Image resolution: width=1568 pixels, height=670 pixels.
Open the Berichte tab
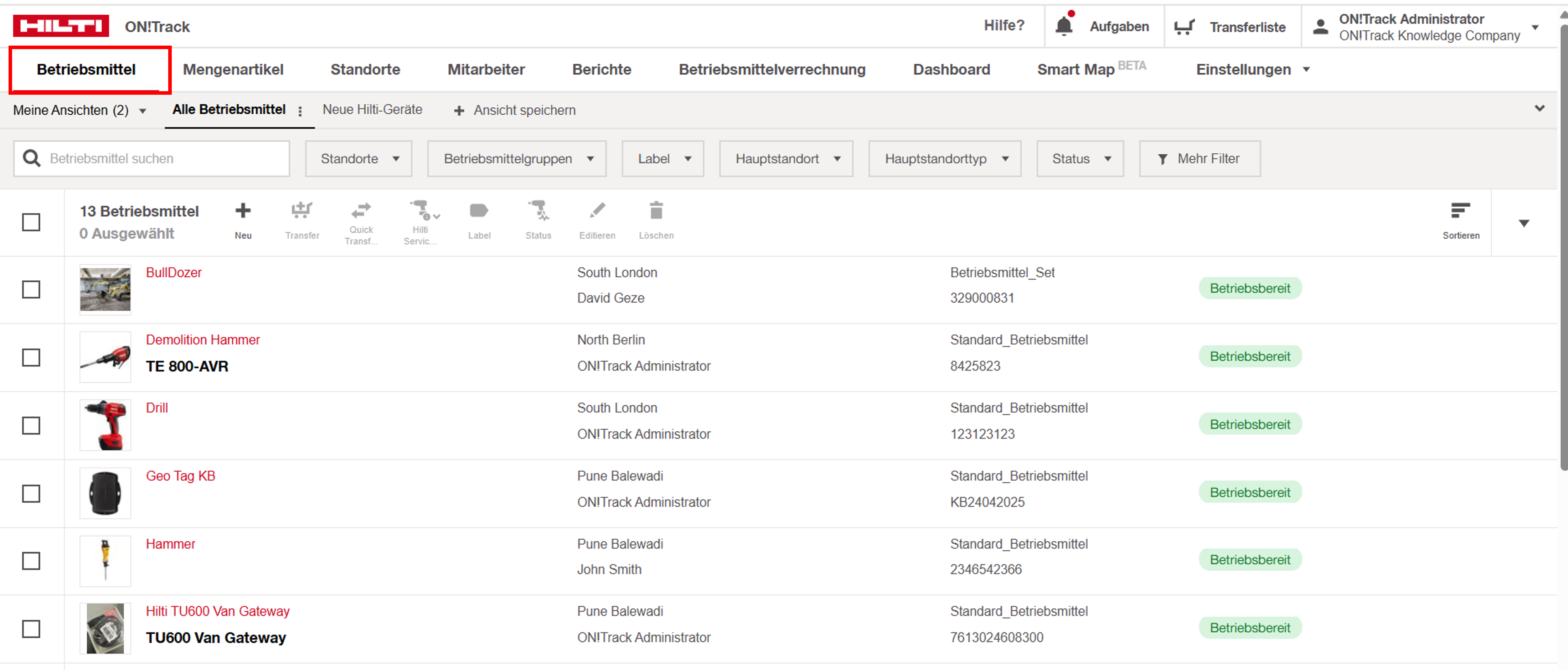click(602, 69)
